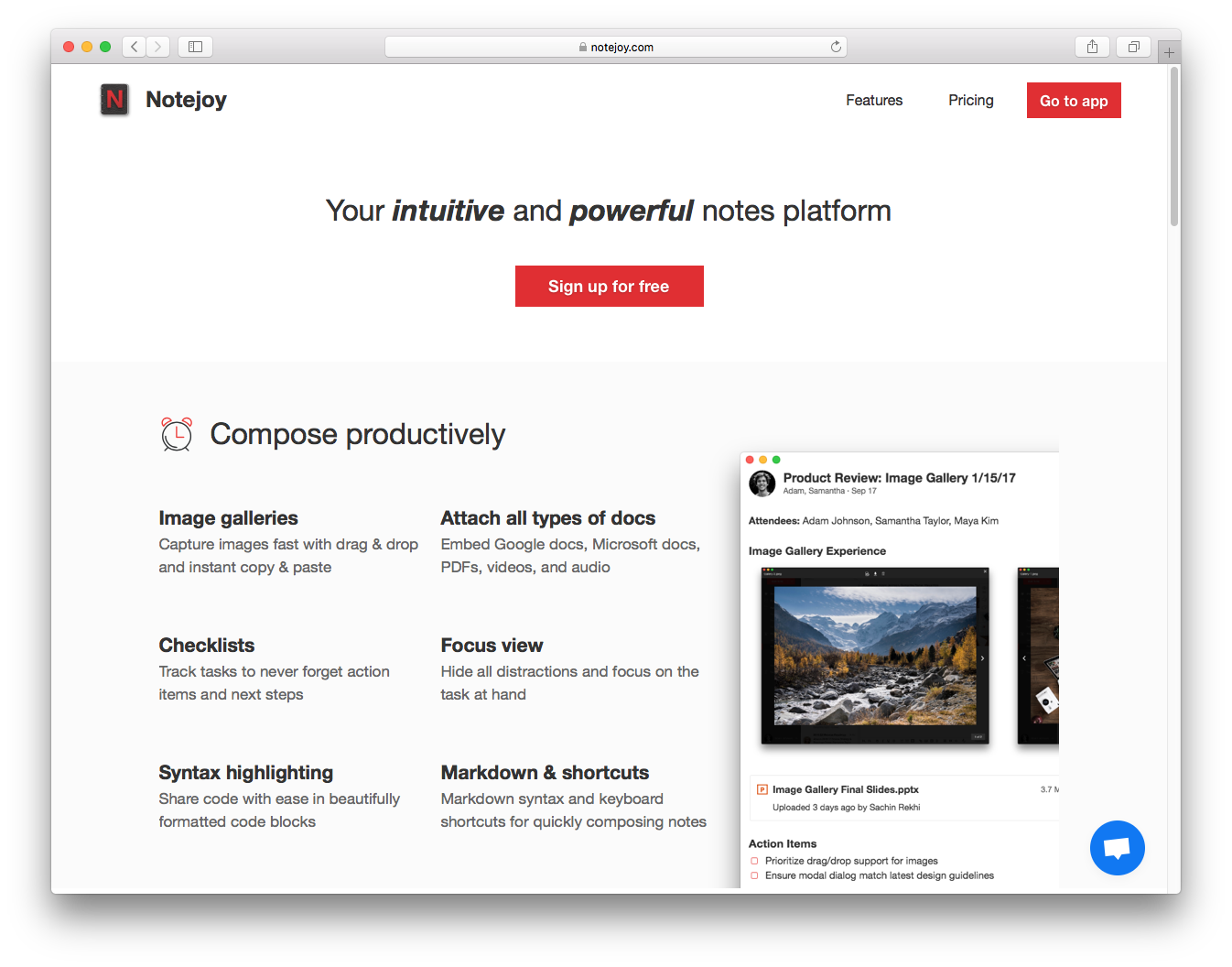Click the Notejoy red N logo icon
Screen dimensions: 1232x967
click(x=114, y=99)
